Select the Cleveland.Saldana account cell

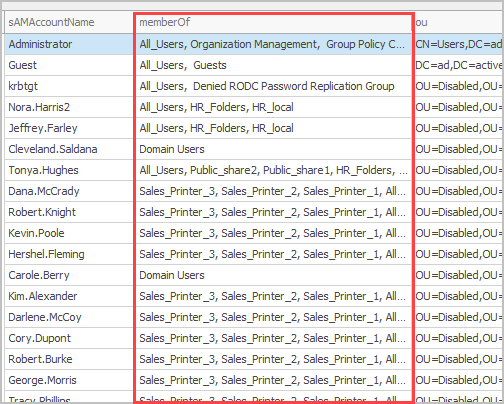69,149
